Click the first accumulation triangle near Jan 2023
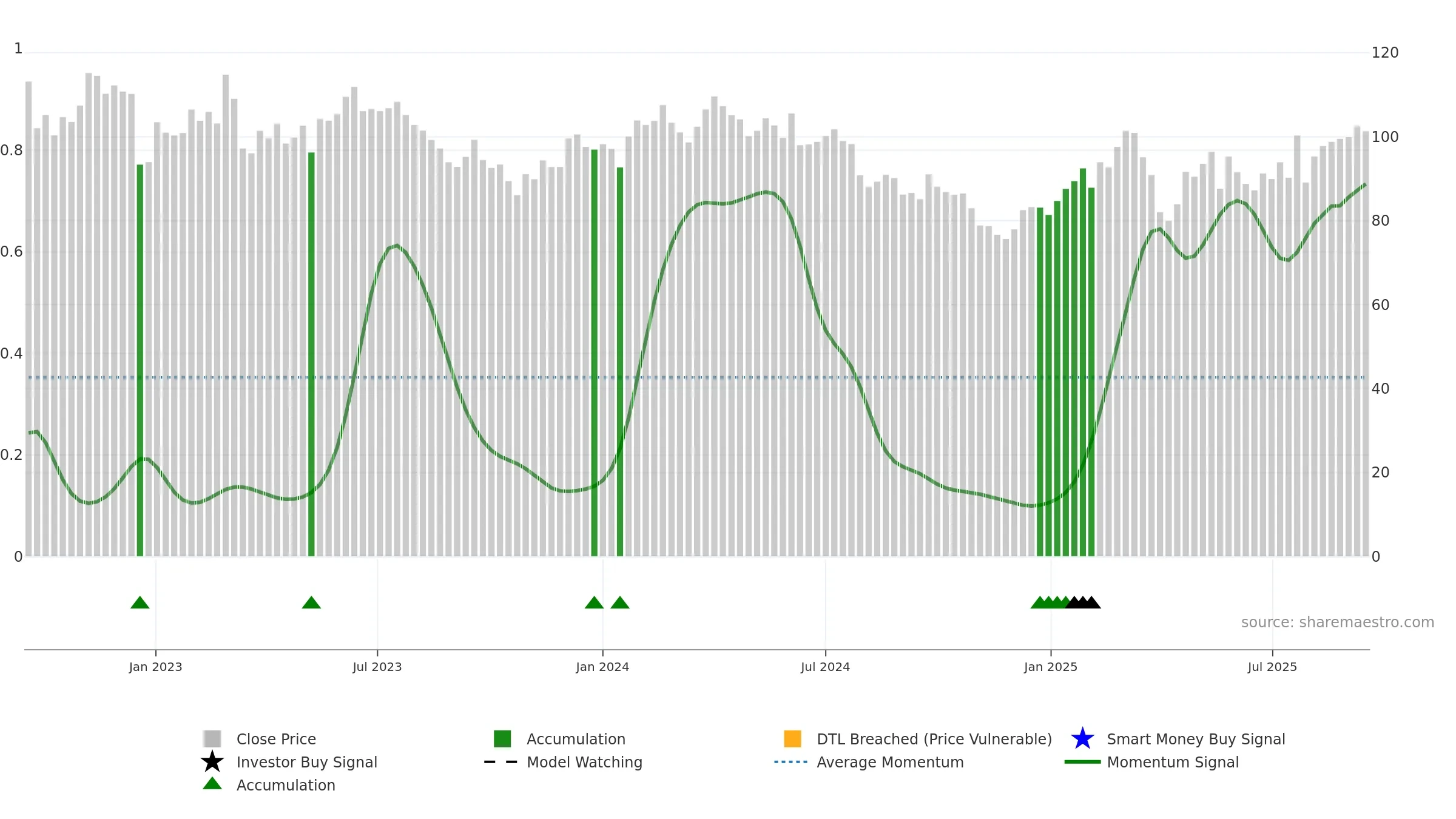 click(140, 602)
